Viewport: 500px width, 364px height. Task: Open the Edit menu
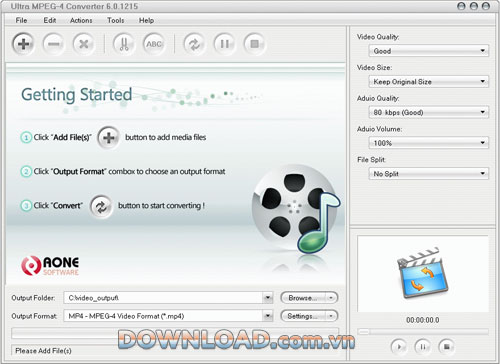[50, 20]
